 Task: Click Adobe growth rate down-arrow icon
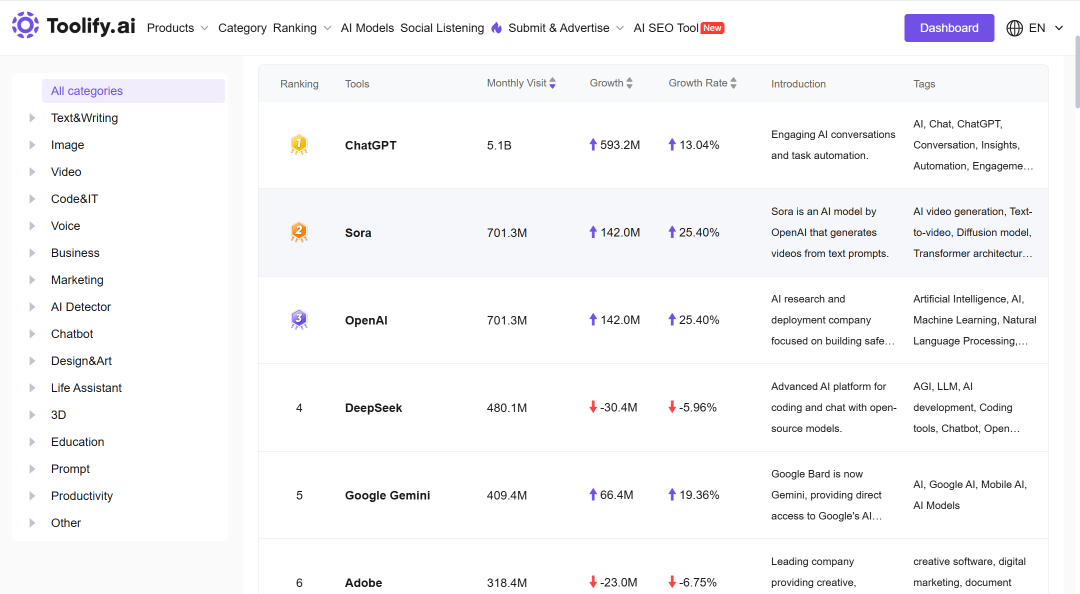point(672,582)
